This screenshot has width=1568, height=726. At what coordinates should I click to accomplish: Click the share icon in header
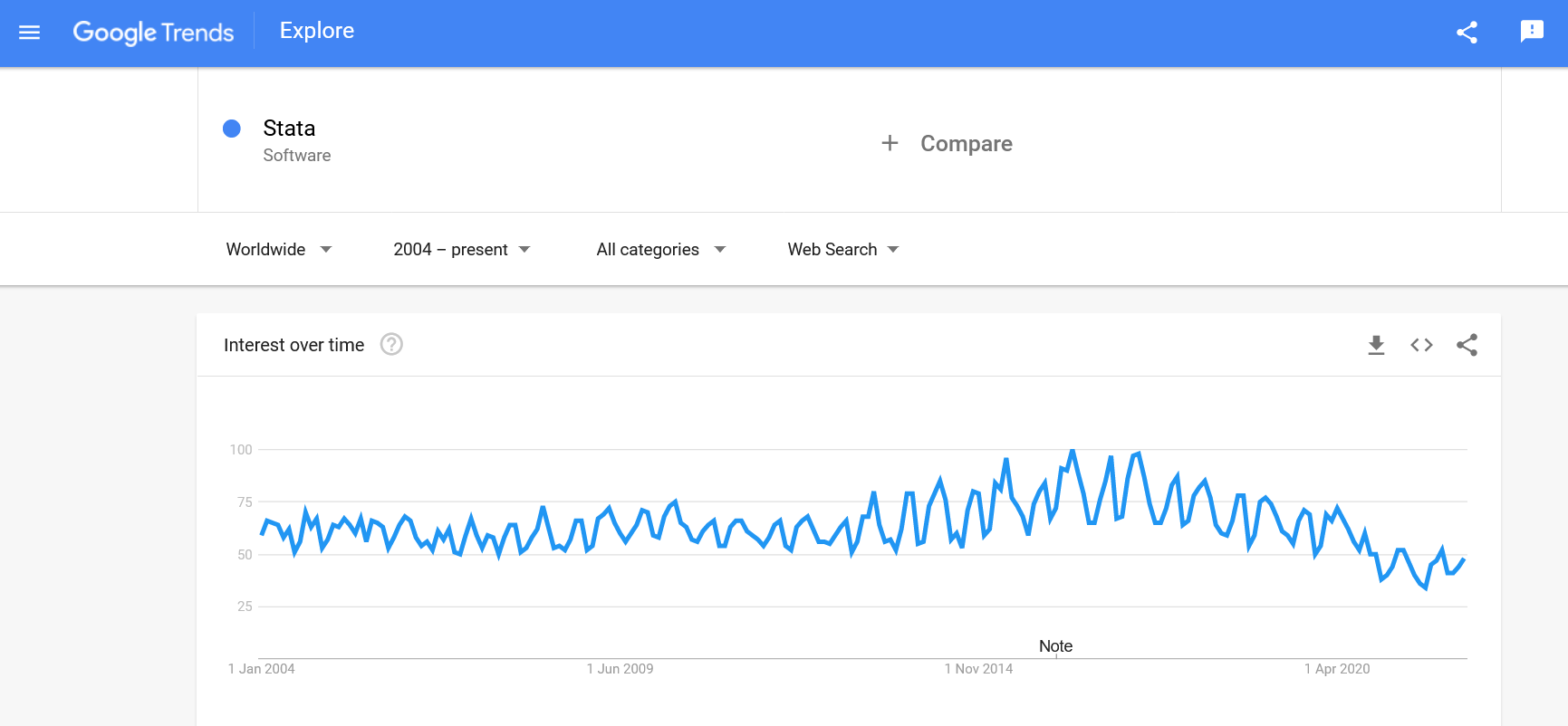pos(1467,33)
